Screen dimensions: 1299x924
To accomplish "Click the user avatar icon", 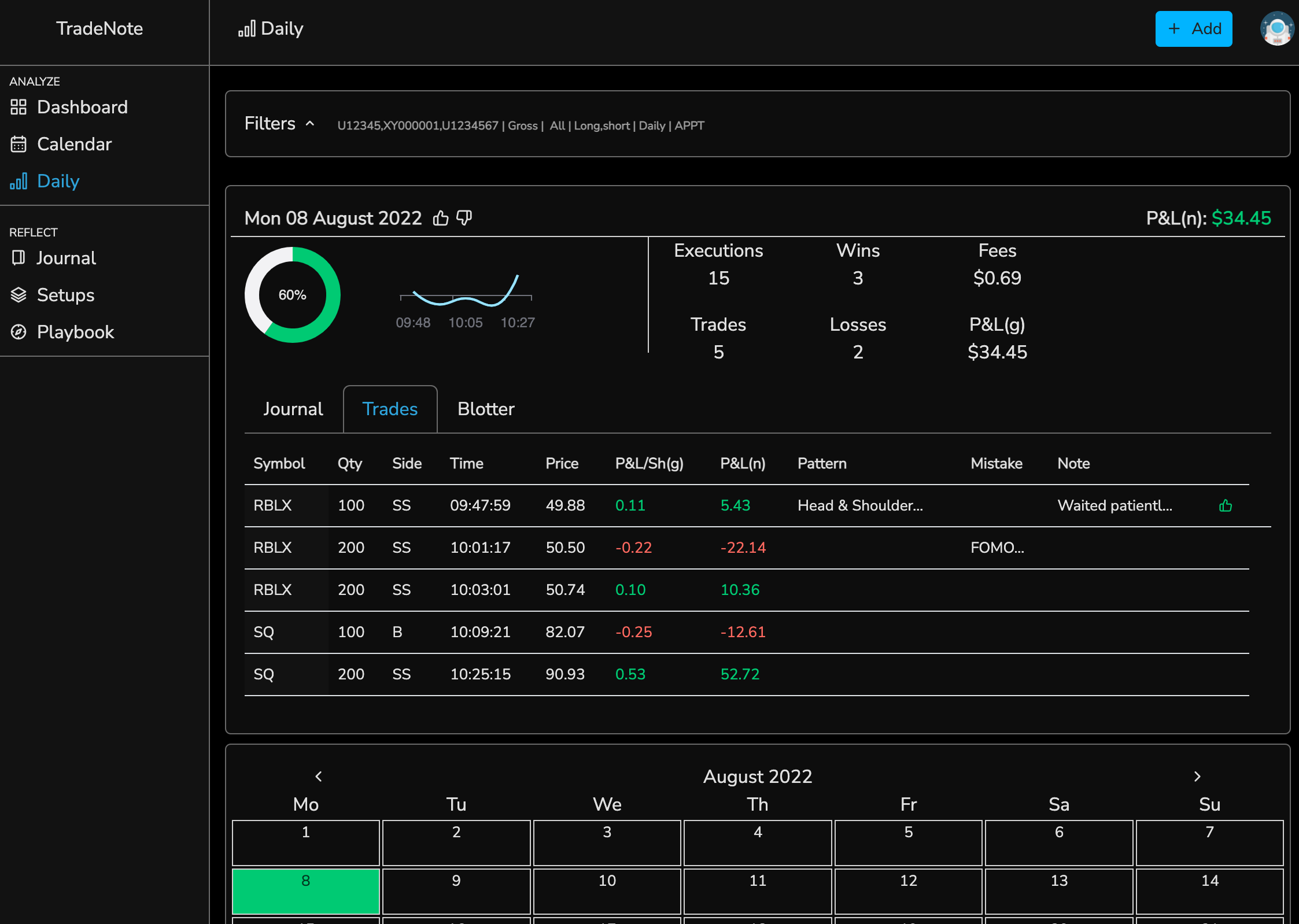I will pyautogui.click(x=1276, y=28).
